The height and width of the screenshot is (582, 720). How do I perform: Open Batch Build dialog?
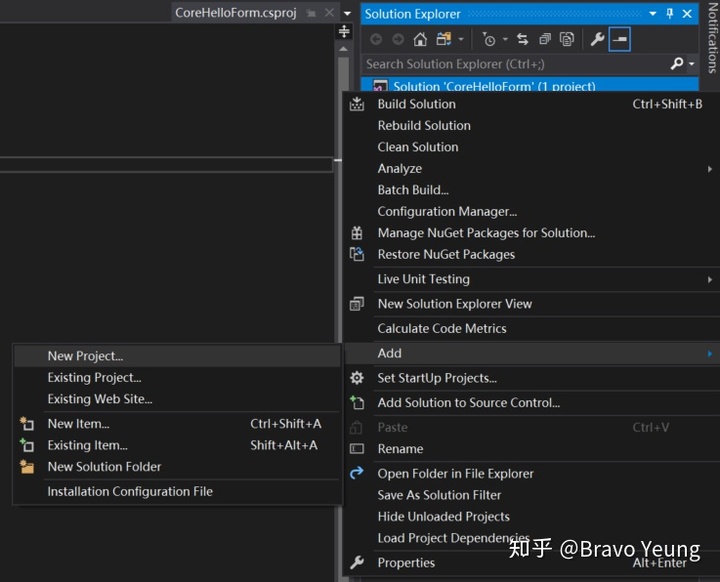pos(531,190)
